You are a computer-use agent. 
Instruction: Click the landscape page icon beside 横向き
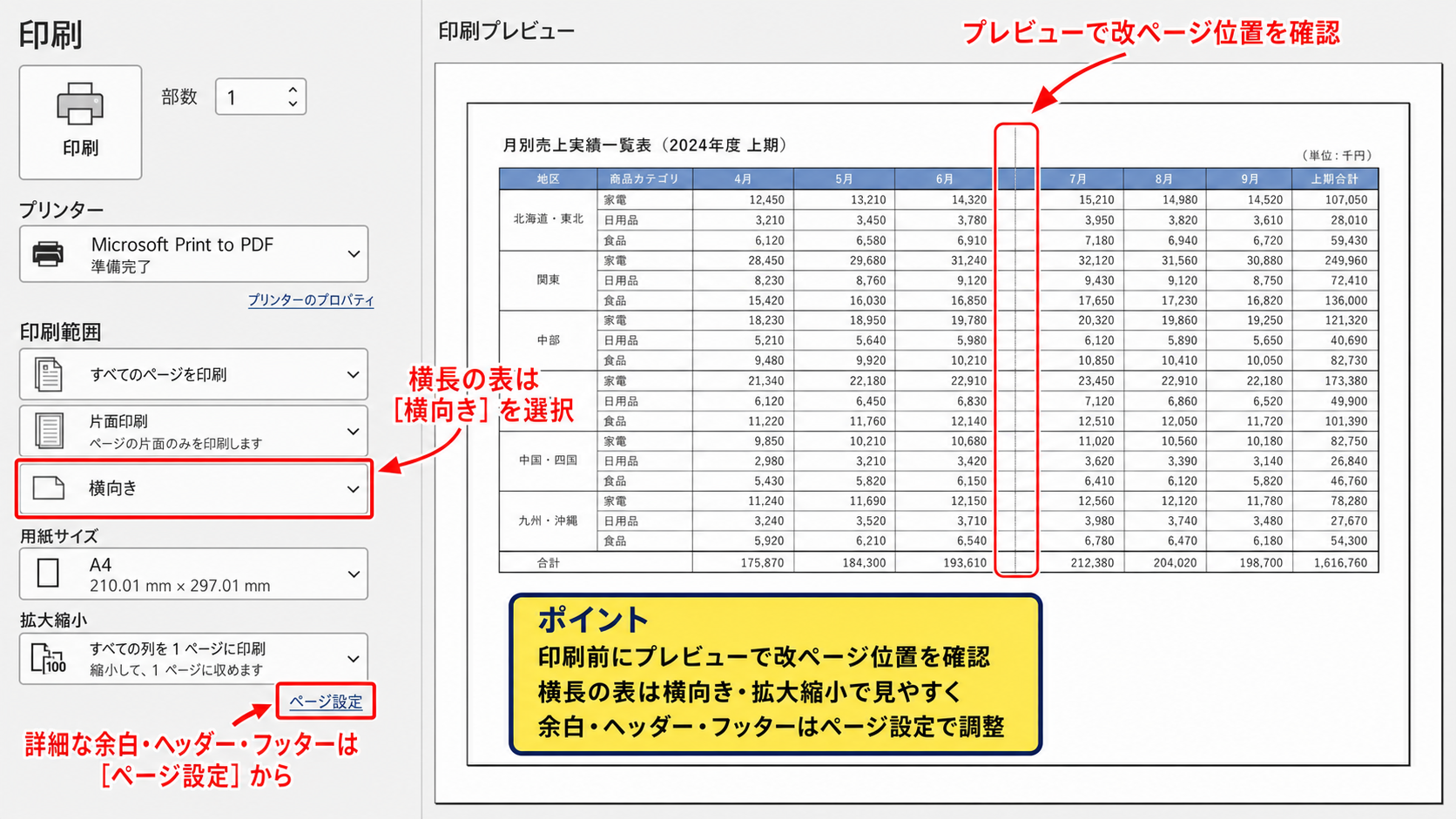click(x=49, y=488)
